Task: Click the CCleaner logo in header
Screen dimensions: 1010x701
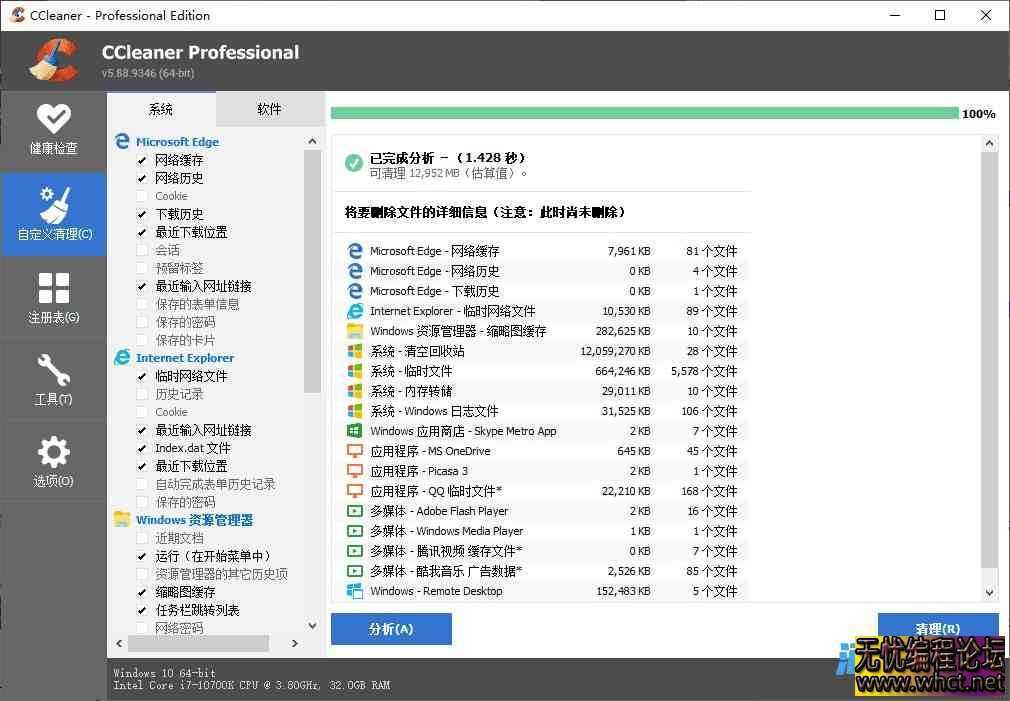Action: (53, 60)
